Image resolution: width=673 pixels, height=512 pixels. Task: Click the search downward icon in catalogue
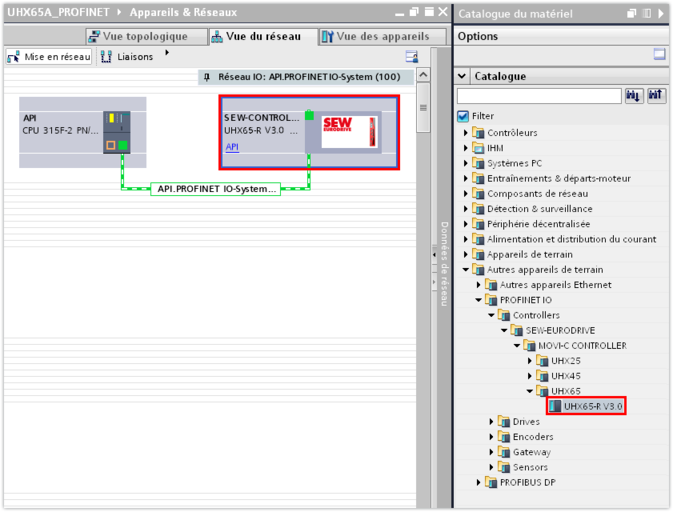pos(634,96)
